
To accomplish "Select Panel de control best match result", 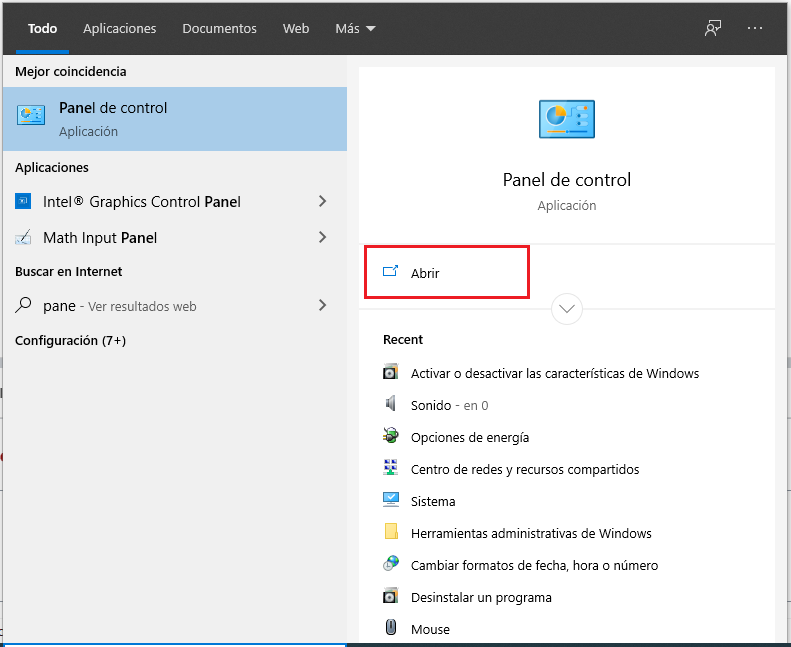I will 174,118.
